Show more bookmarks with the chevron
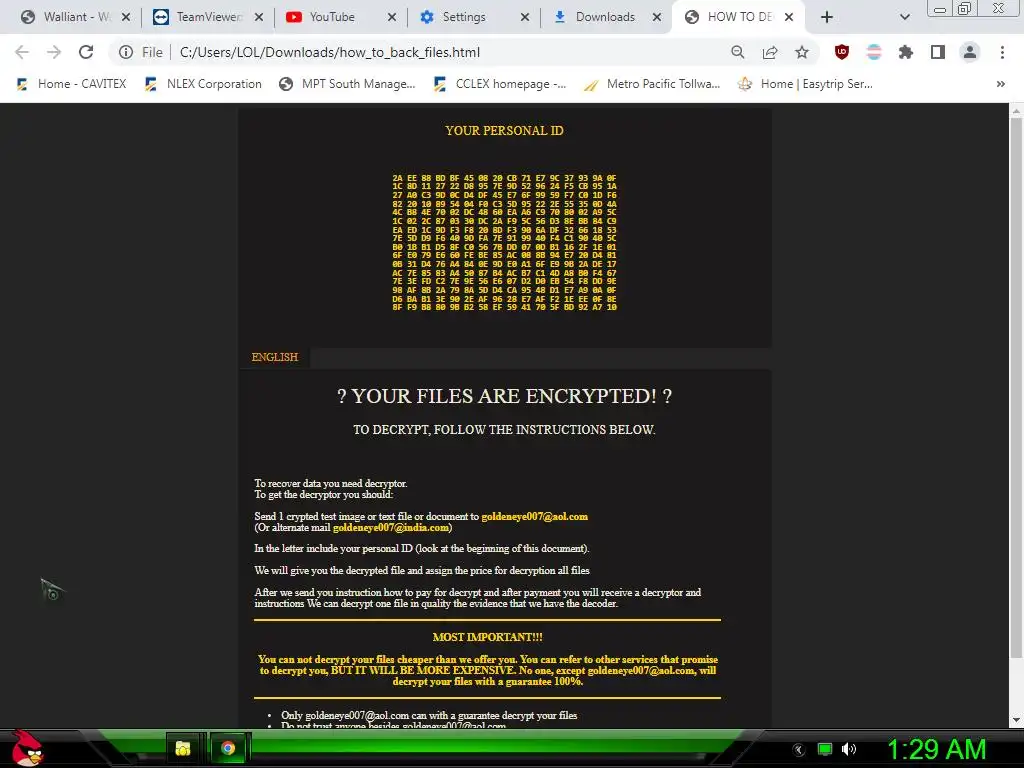This screenshot has width=1024, height=768. [1000, 84]
